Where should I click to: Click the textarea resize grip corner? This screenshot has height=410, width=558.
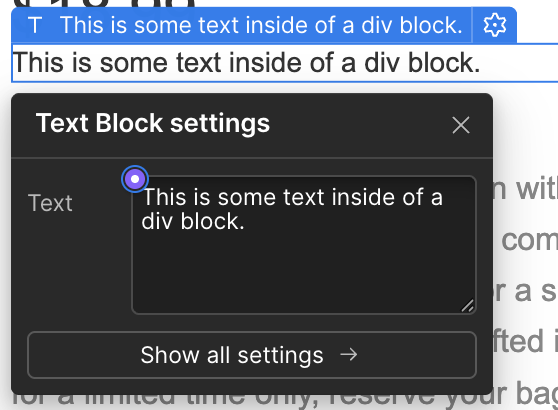coord(468,305)
